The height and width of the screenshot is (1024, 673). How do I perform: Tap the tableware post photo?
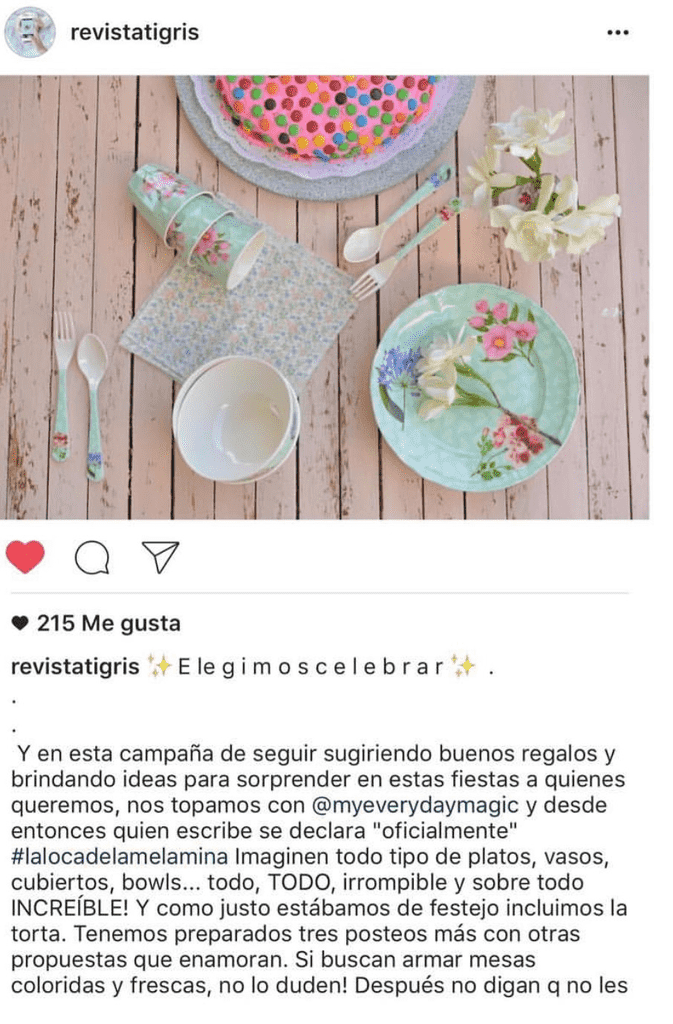pos(324,297)
